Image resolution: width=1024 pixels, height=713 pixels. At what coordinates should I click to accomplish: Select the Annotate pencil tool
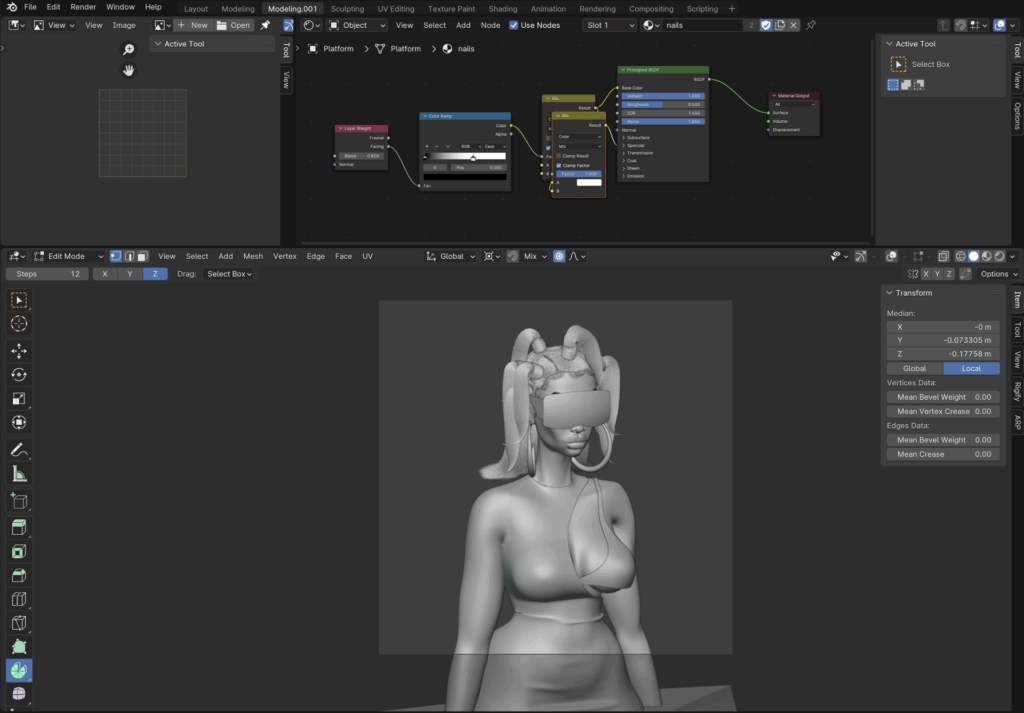[x=18, y=450]
